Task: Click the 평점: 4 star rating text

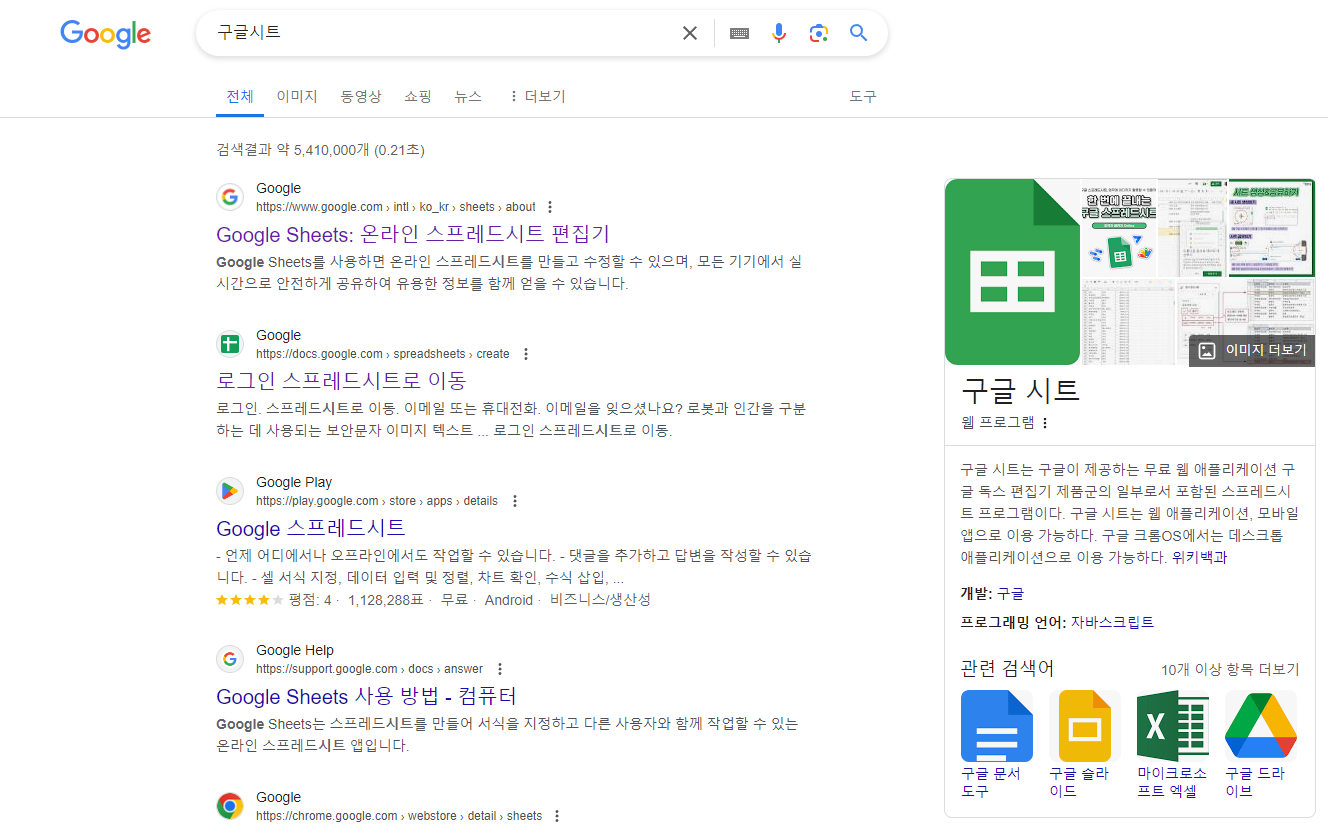Action: pyautogui.click(x=309, y=600)
